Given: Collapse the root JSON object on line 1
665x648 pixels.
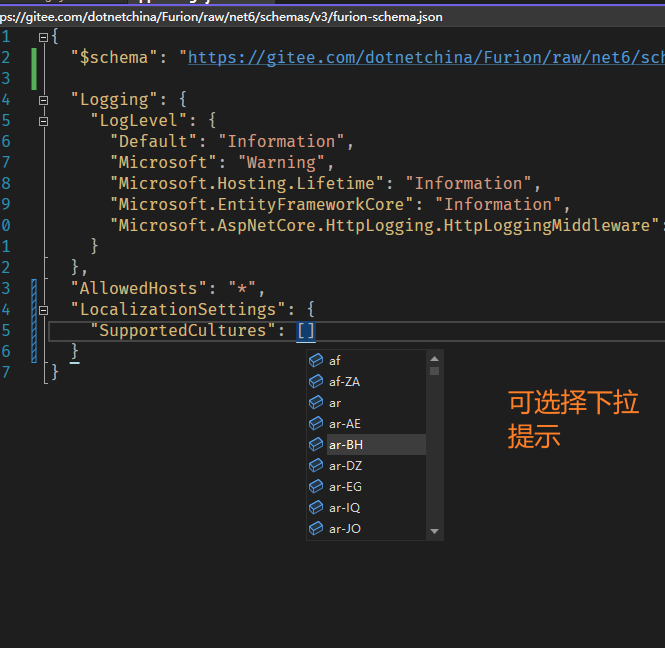Looking at the screenshot, I should click(43, 37).
